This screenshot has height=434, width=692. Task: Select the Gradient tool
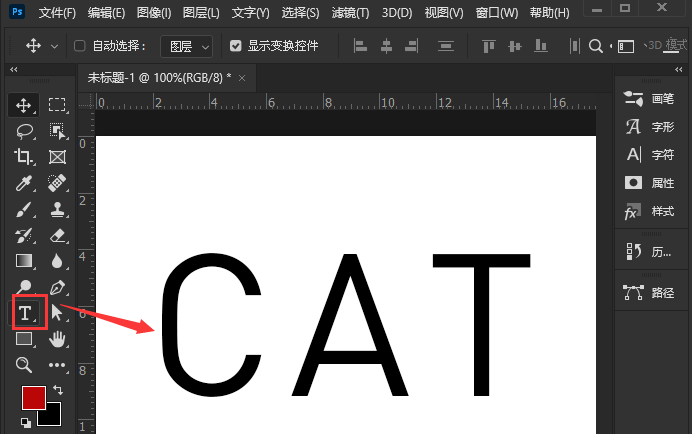click(x=24, y=261)
